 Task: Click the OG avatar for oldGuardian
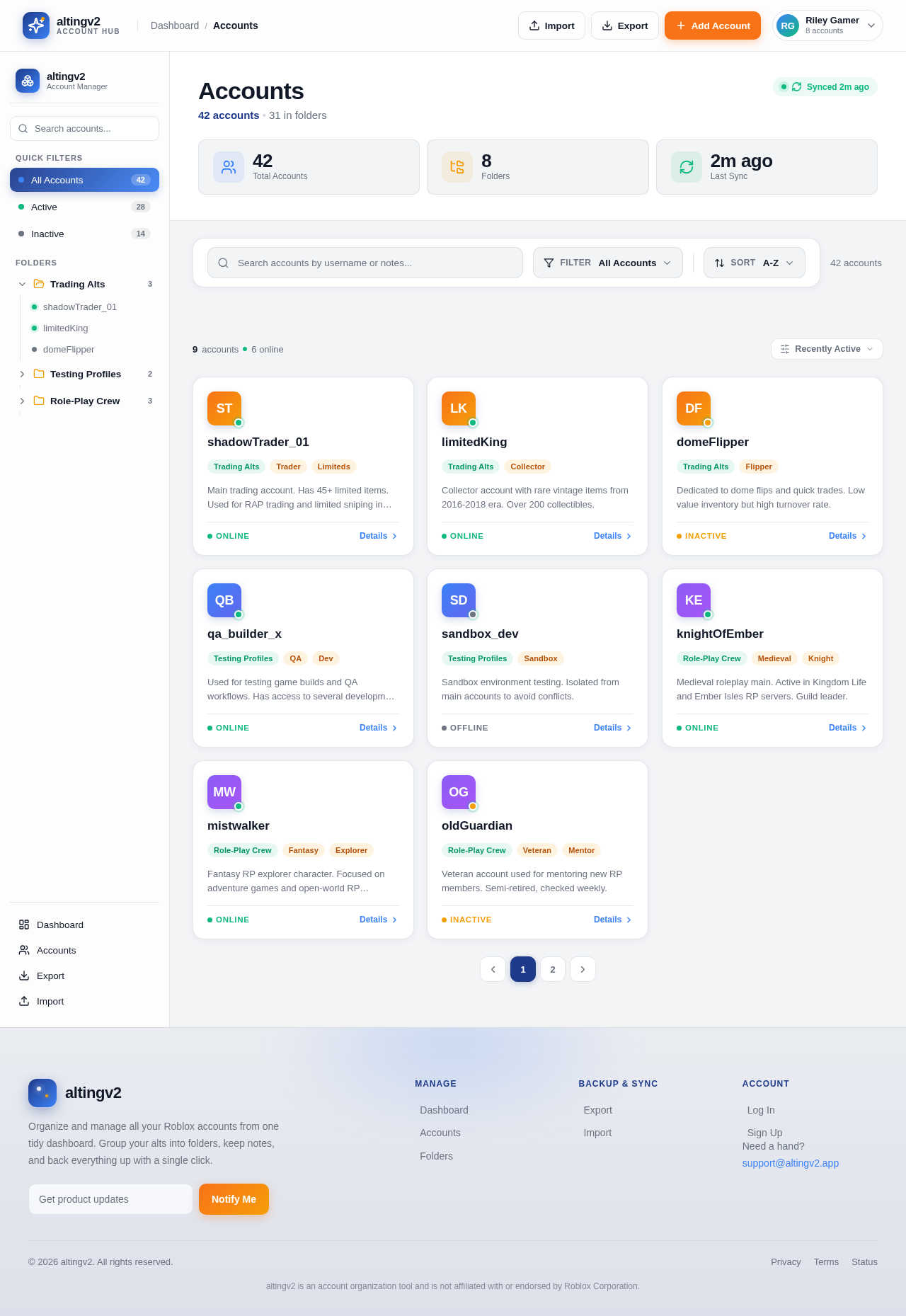click(x=459, y=792)
